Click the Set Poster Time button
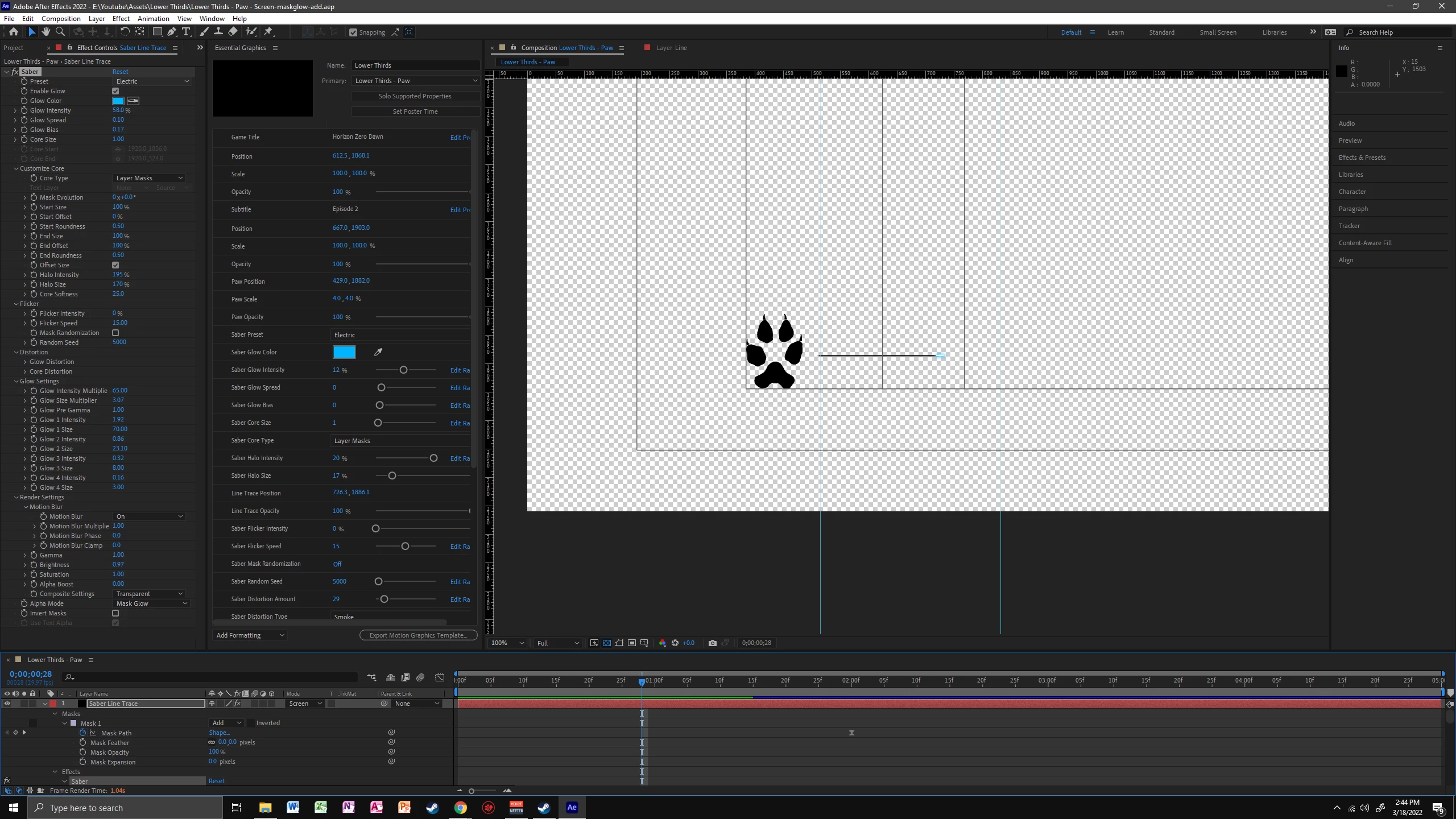Image resolution: width=1456 pixels, height=819 pixels. pyautogui.click(x=415, y=111)
